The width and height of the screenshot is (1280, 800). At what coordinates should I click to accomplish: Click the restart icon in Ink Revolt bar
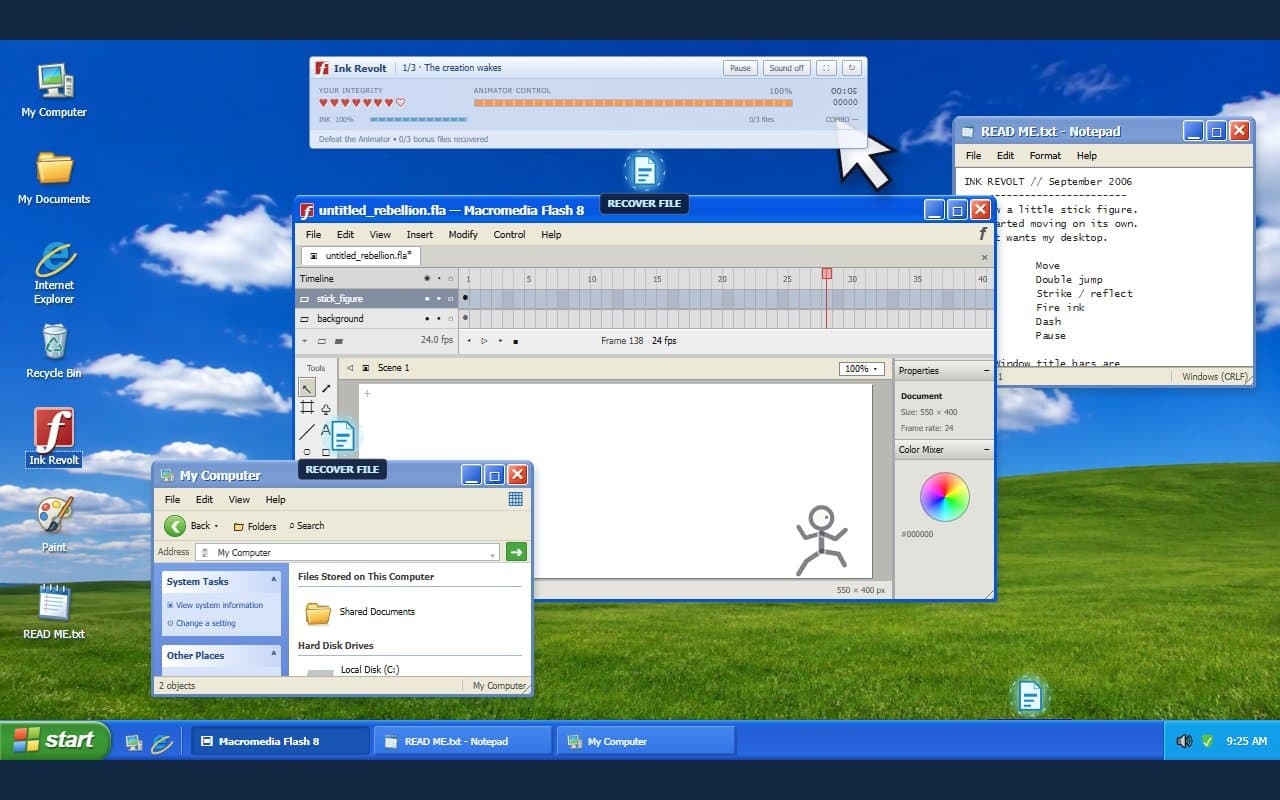pos(852,68)
